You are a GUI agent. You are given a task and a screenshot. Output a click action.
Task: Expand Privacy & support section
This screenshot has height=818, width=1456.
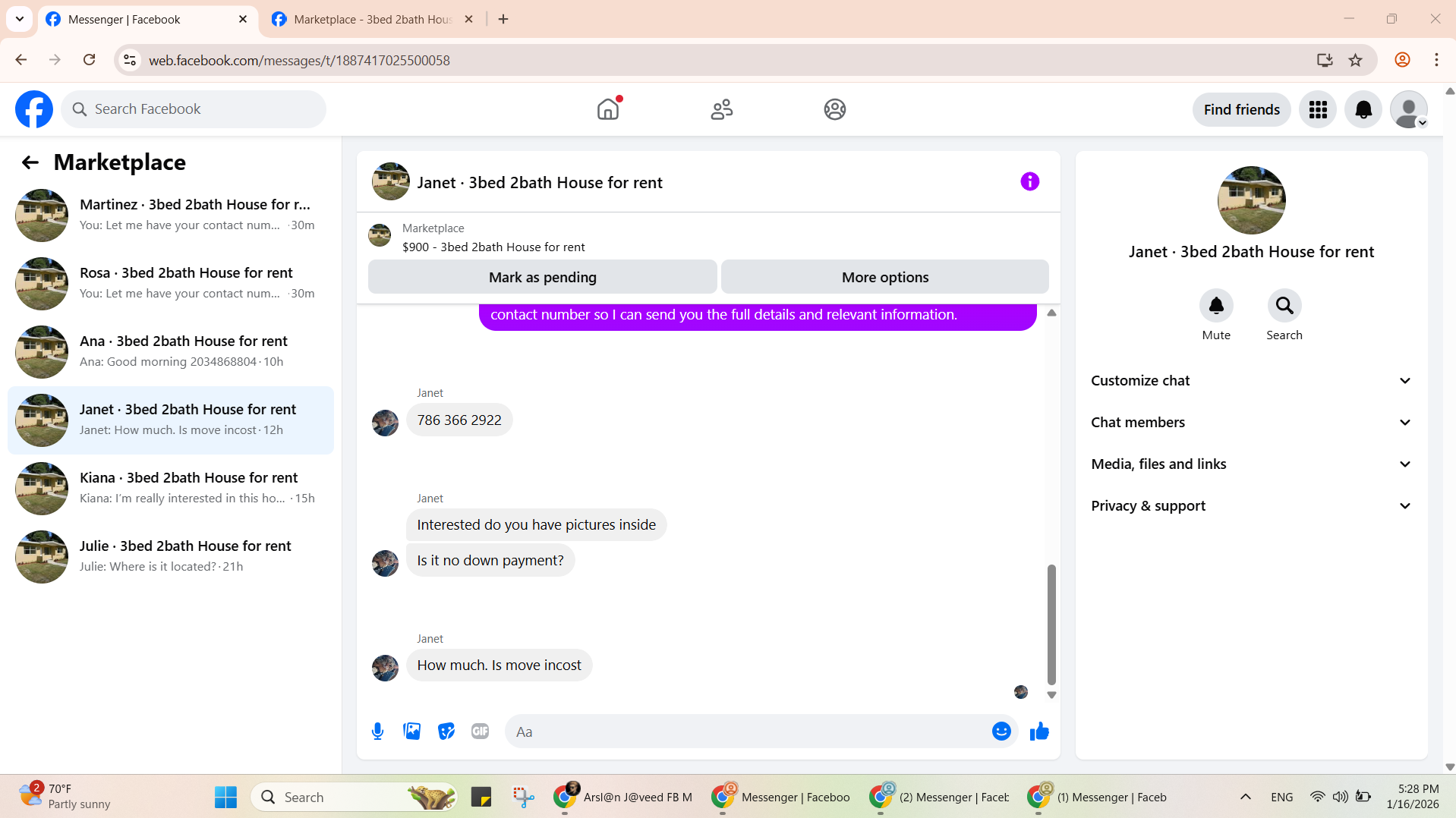[1251, 506]
